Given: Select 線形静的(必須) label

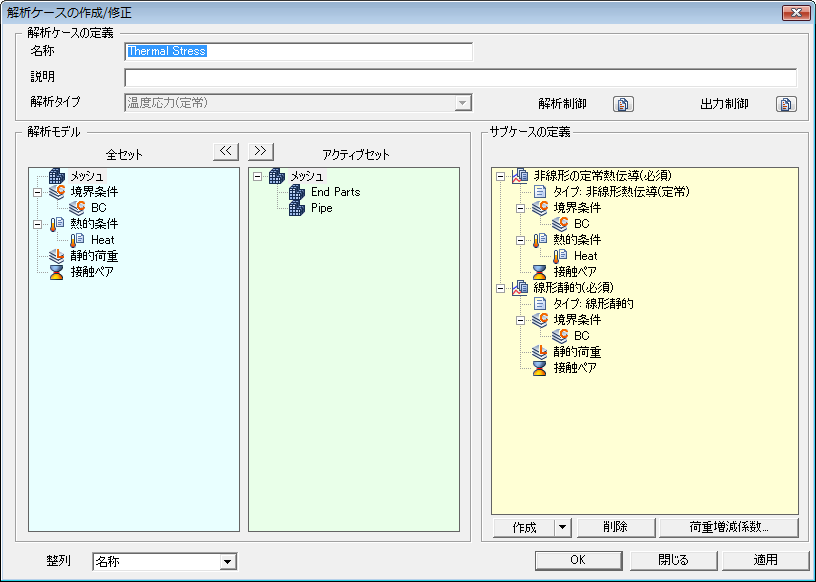Looking at the screenshot, I should click(x=573, y=287).
